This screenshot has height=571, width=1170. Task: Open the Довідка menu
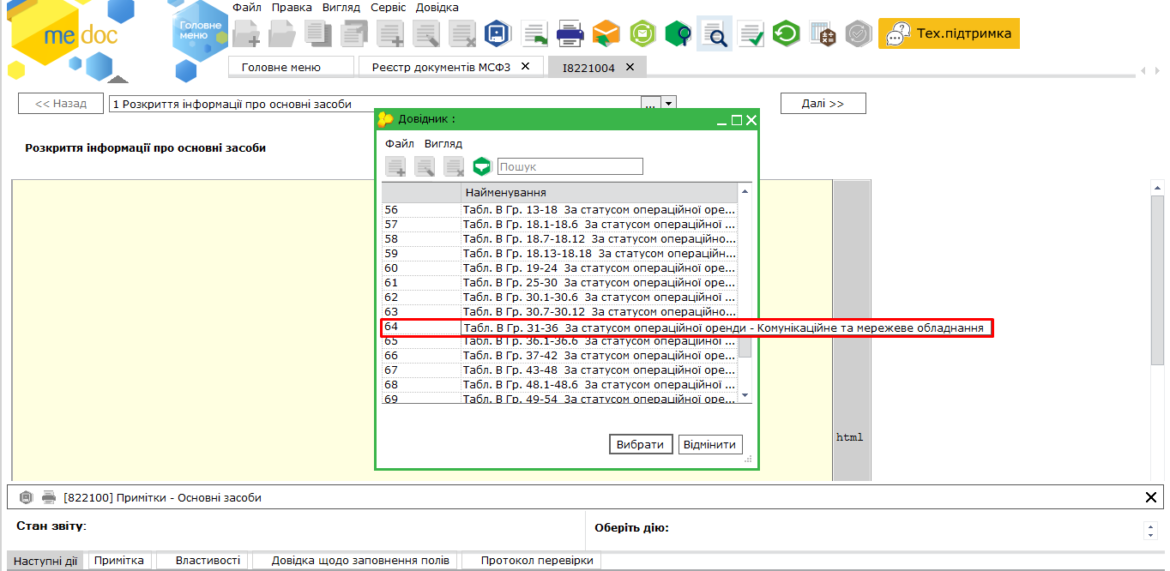click(x=437, y=7)
